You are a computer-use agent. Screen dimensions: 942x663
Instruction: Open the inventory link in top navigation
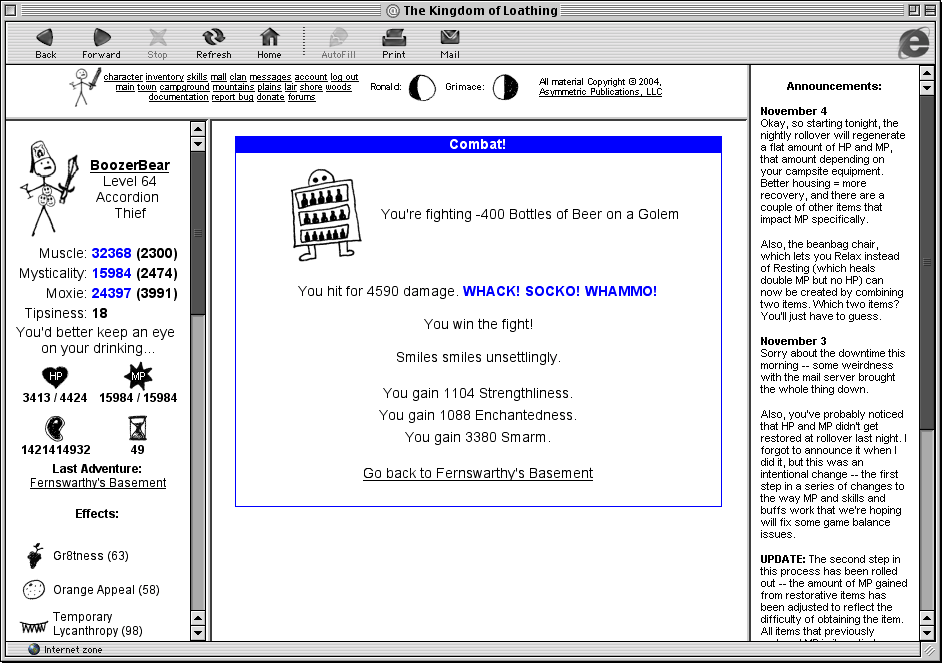point(164,77)
